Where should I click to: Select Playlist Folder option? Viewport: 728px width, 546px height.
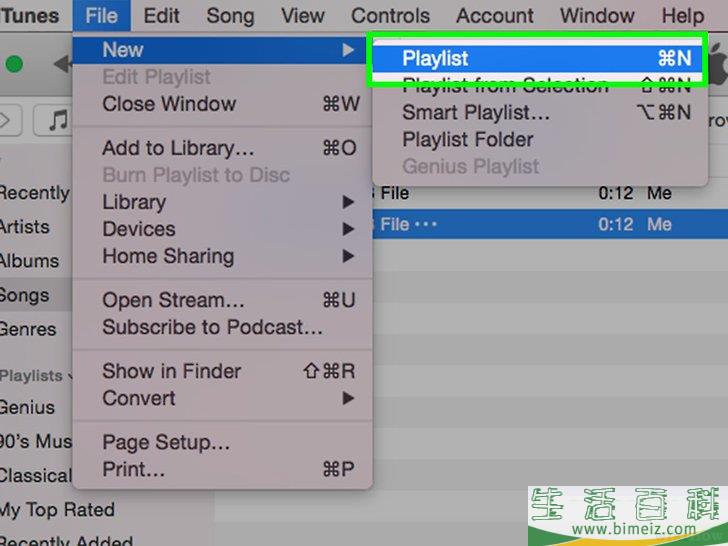(x=540, y=140)
